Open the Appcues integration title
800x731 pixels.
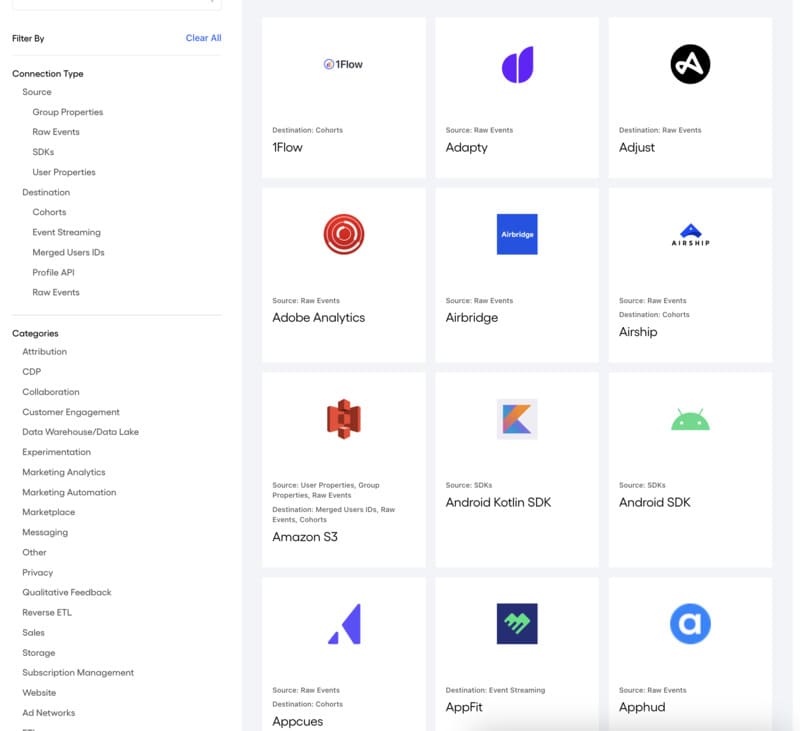click(x=297, y=721)
